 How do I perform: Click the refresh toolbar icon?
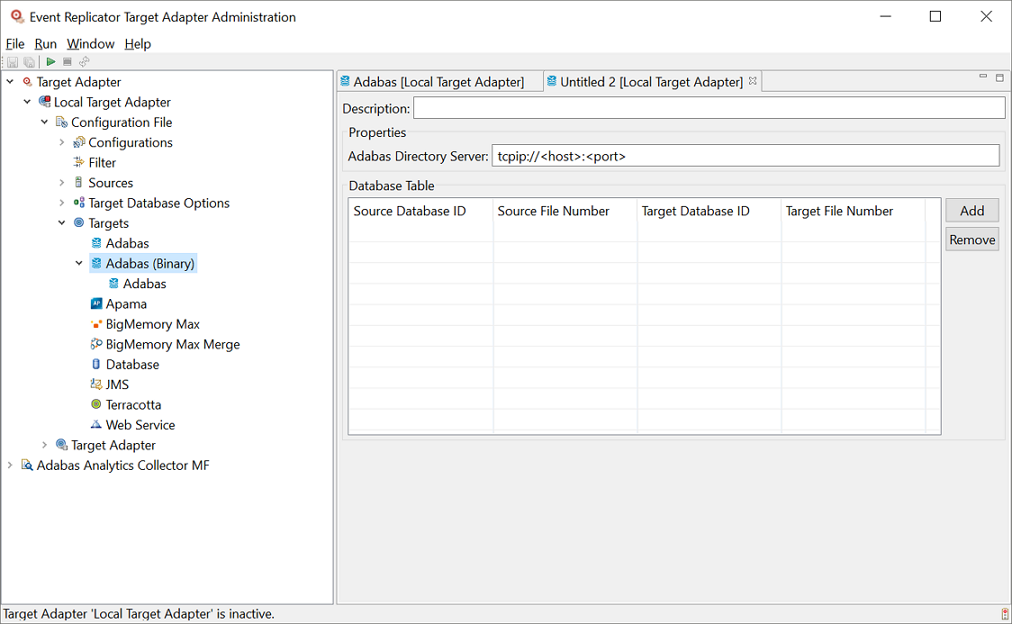point(84,61)
